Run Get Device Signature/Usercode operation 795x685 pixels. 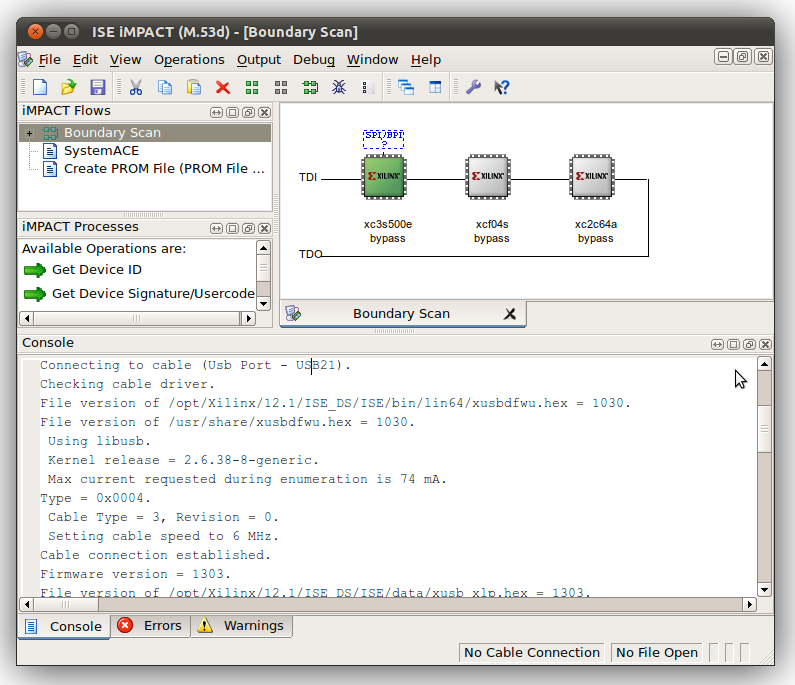coord(153,294)
